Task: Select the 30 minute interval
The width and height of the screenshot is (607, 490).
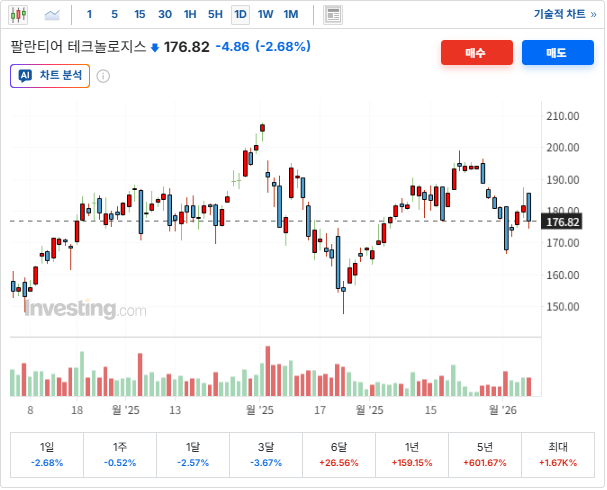Action: (x=165, y=15)
